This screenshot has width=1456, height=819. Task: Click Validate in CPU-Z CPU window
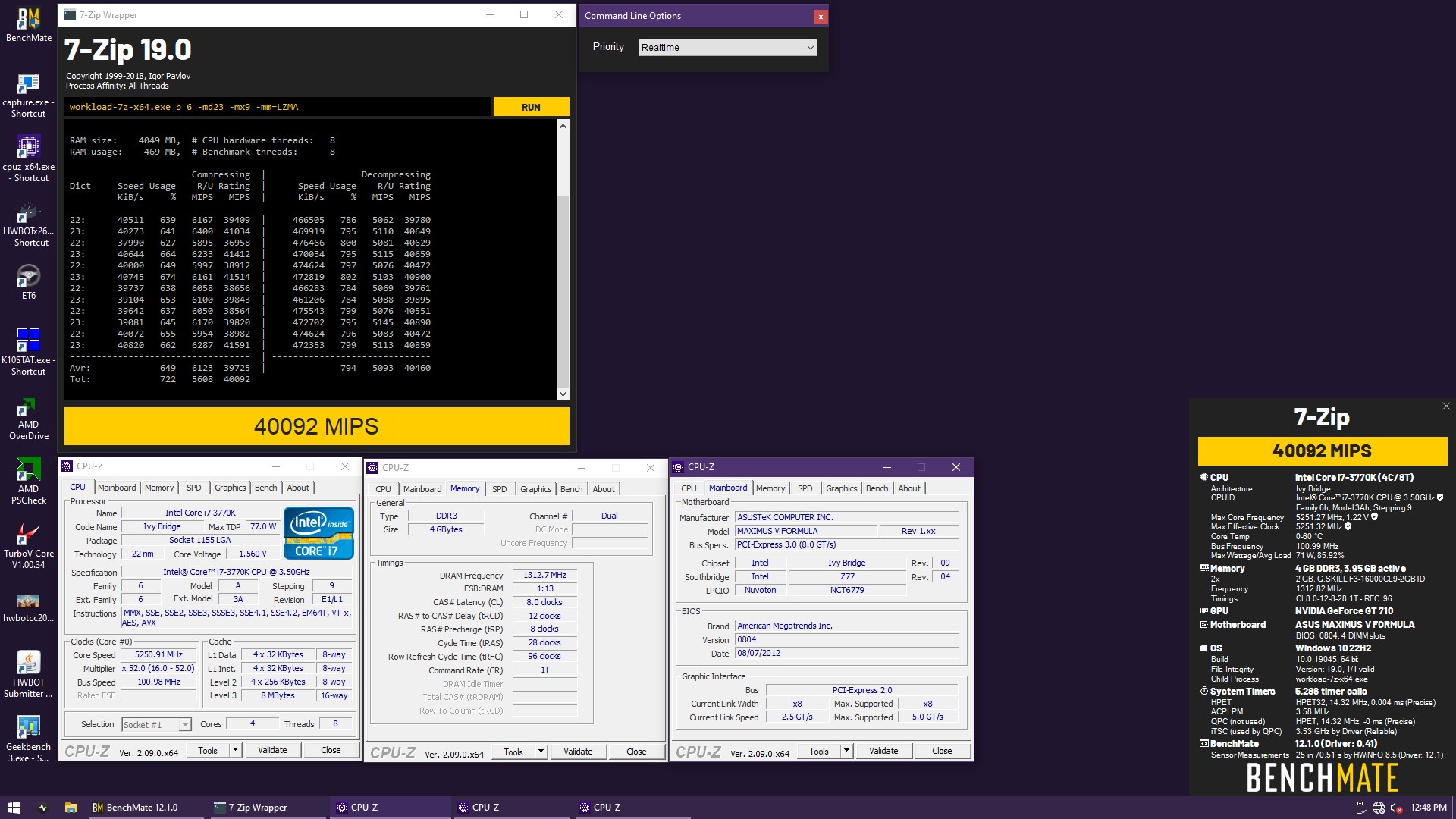click(x=272, y=751)
